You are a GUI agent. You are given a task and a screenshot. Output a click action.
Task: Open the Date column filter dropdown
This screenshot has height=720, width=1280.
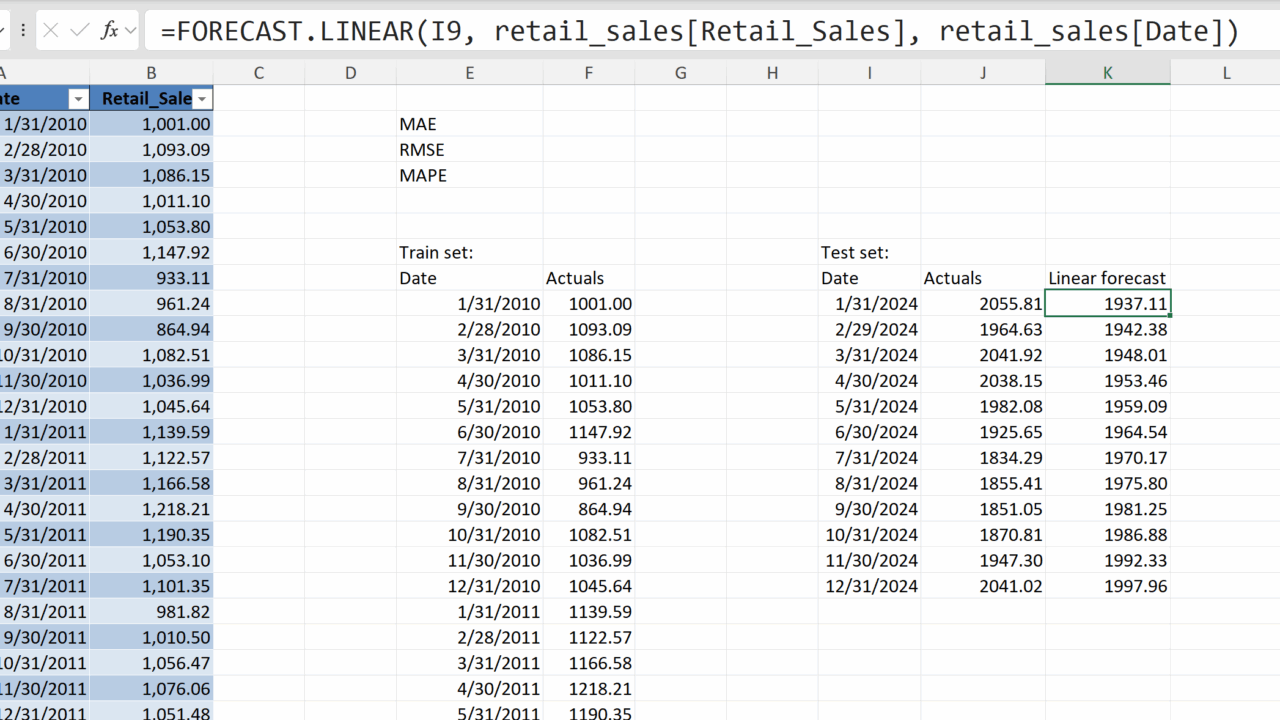point(78,99)
